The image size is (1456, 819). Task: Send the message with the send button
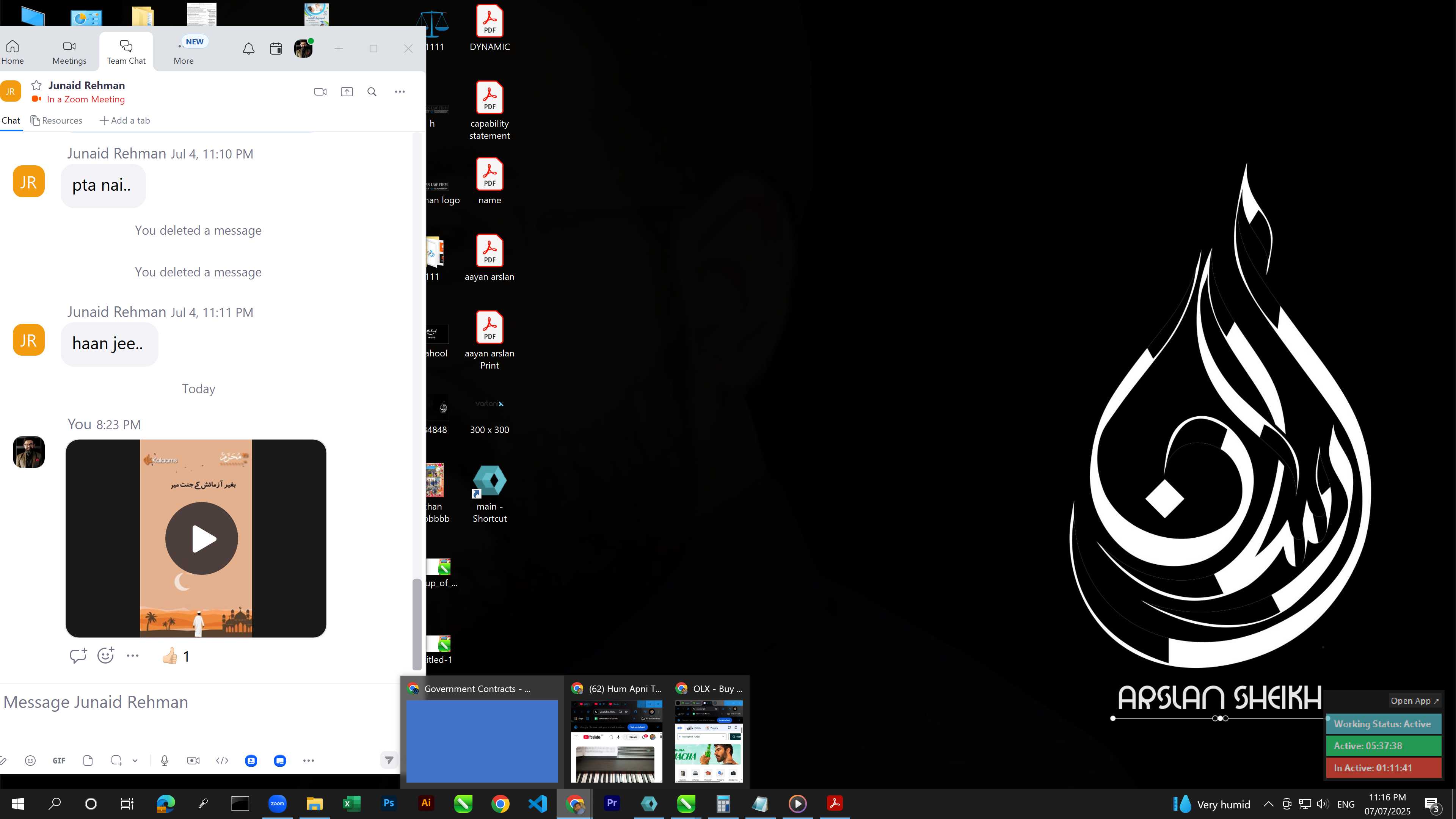click(x=389, y=760)
